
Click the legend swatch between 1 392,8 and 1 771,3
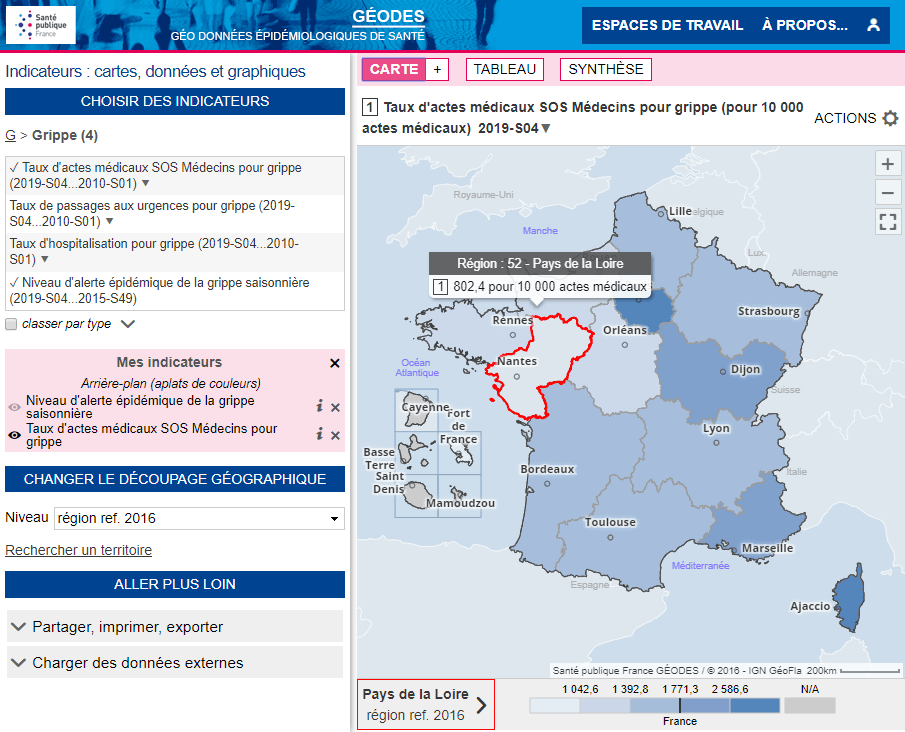click(x=655, y=705)
